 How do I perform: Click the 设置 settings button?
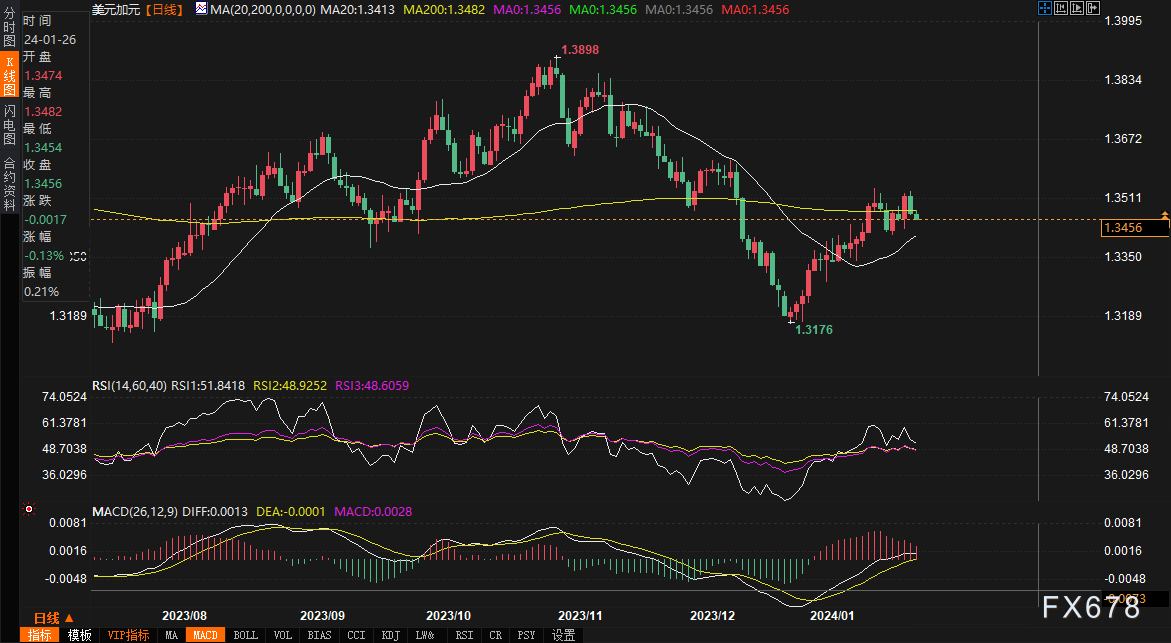563,635
